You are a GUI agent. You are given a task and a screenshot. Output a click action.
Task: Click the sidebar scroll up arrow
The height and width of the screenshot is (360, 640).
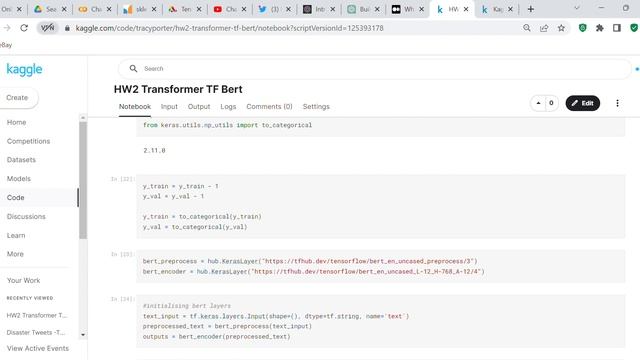(83, 118)
